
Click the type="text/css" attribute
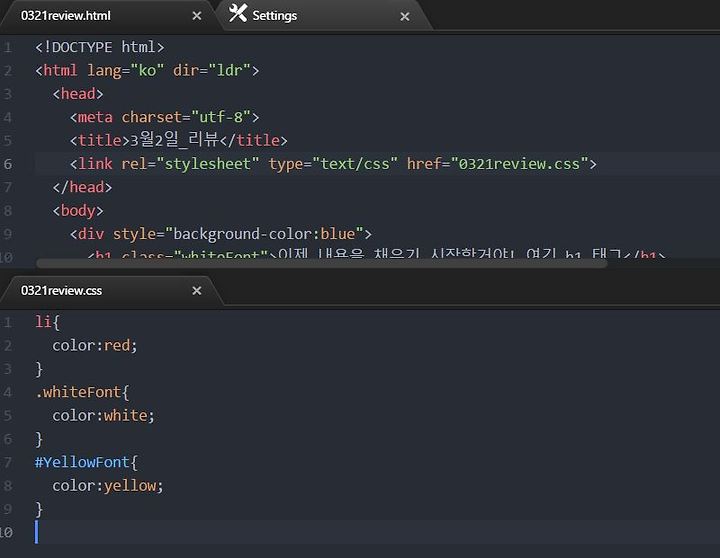(x=333, y=163)
